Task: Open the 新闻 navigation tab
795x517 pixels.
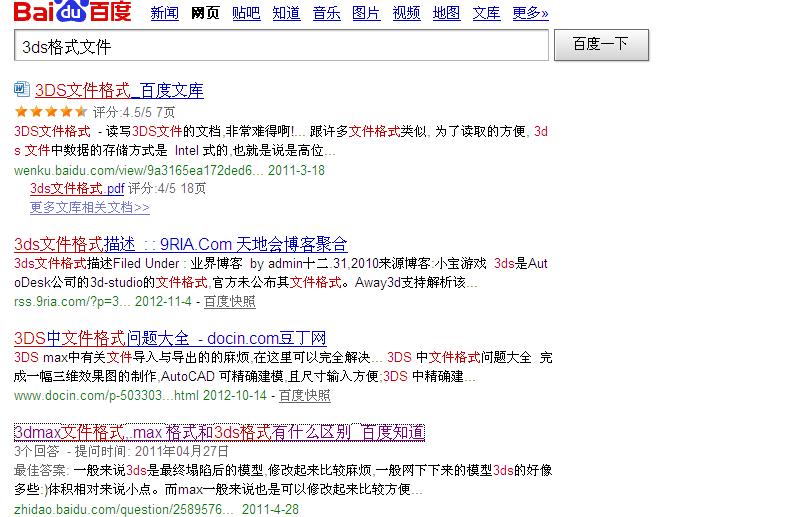Action: tap(165, 13)
